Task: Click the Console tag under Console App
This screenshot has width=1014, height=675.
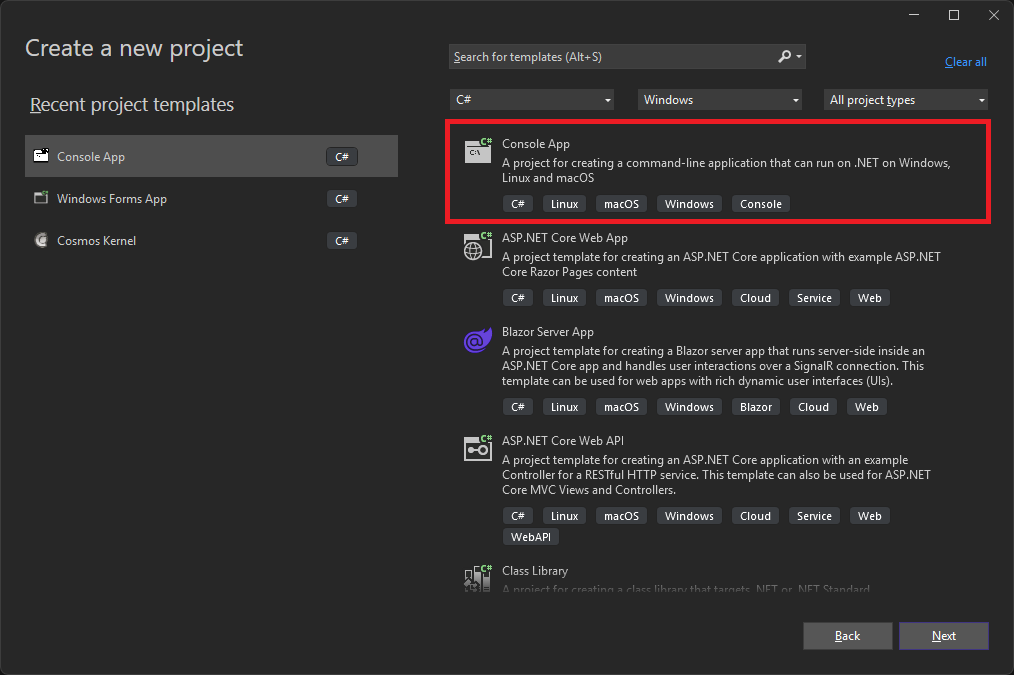Action: (760, 204)
